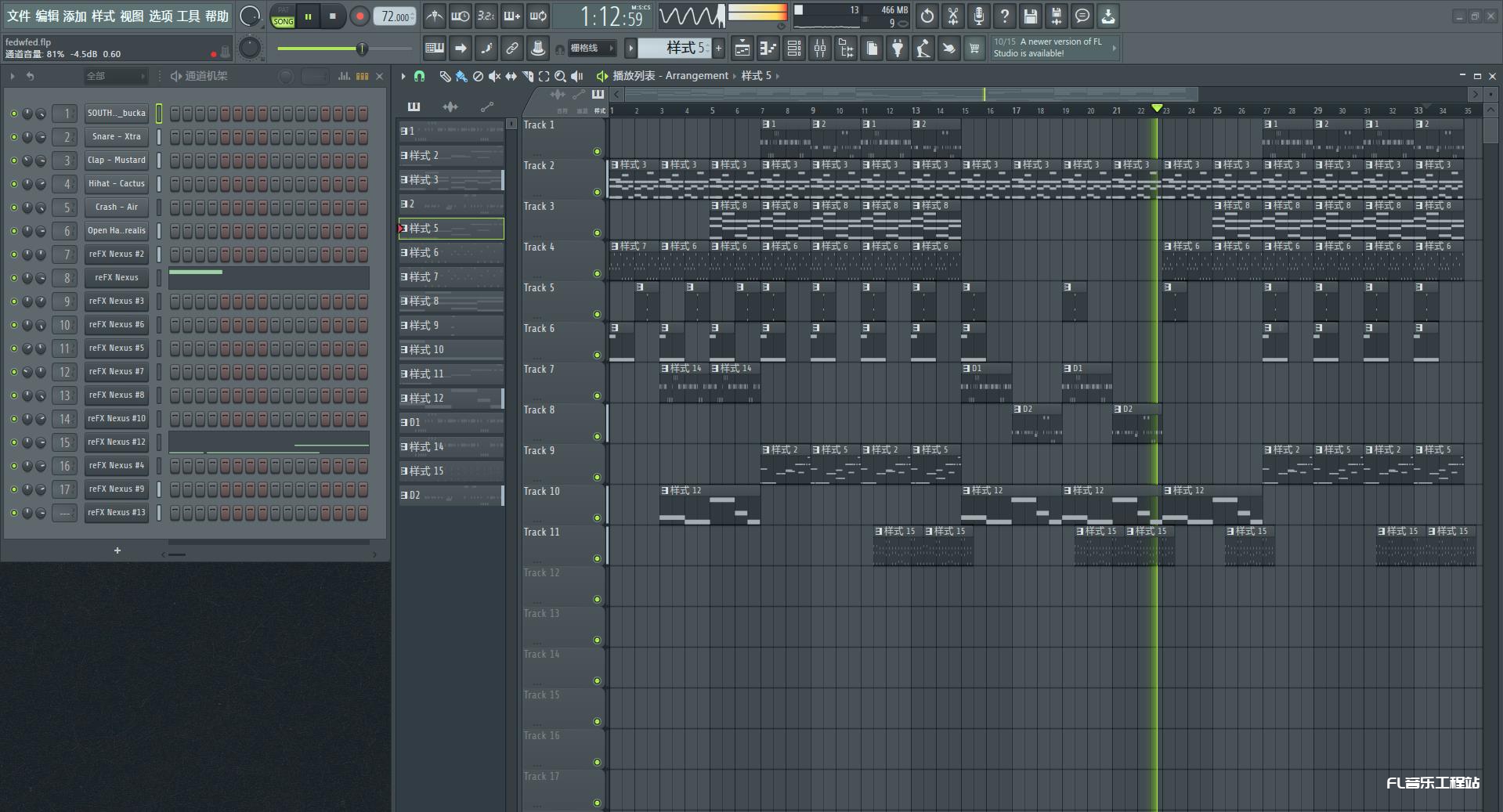Viewport: 1503px width, 812px height.
Task: Add a new pattern with plus button
Action: [x=718, y=49]
